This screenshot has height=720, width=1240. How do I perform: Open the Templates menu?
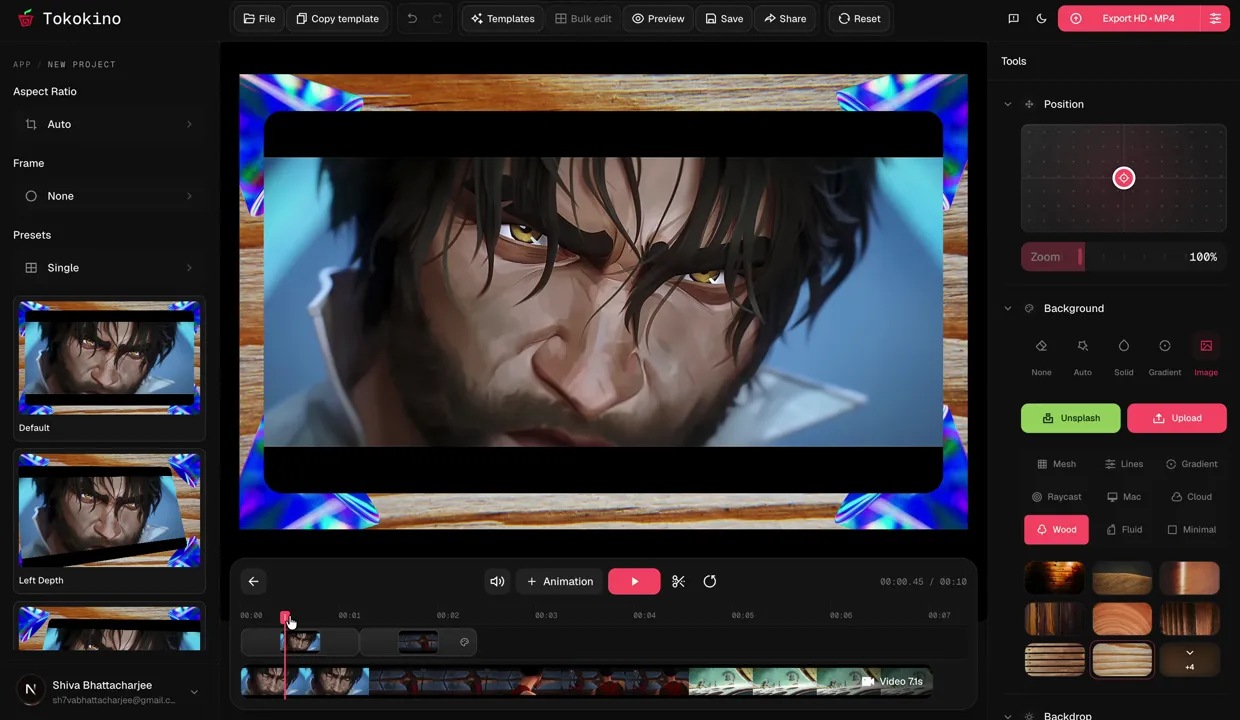502,18
